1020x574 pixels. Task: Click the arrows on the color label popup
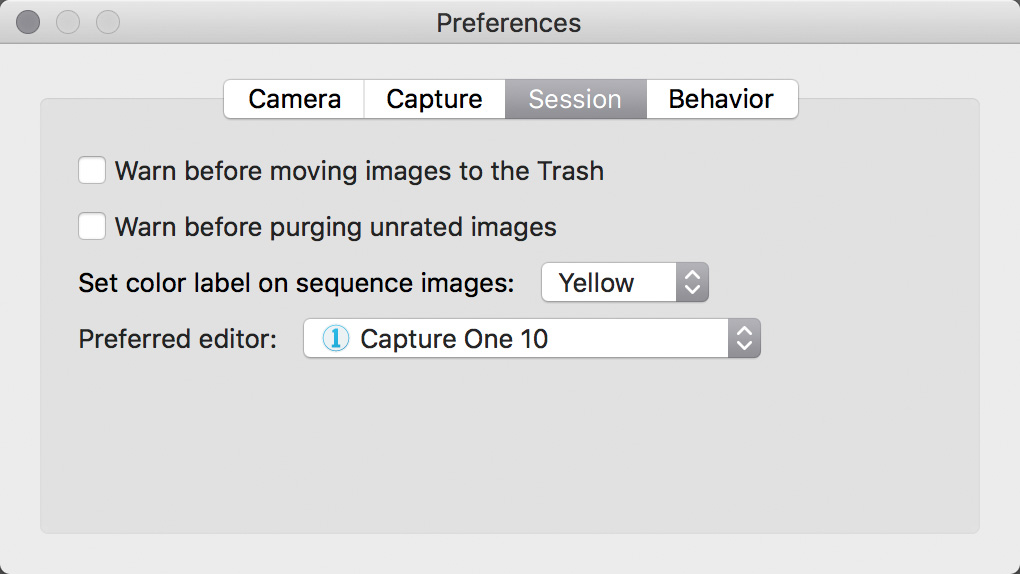pos(692,282)
